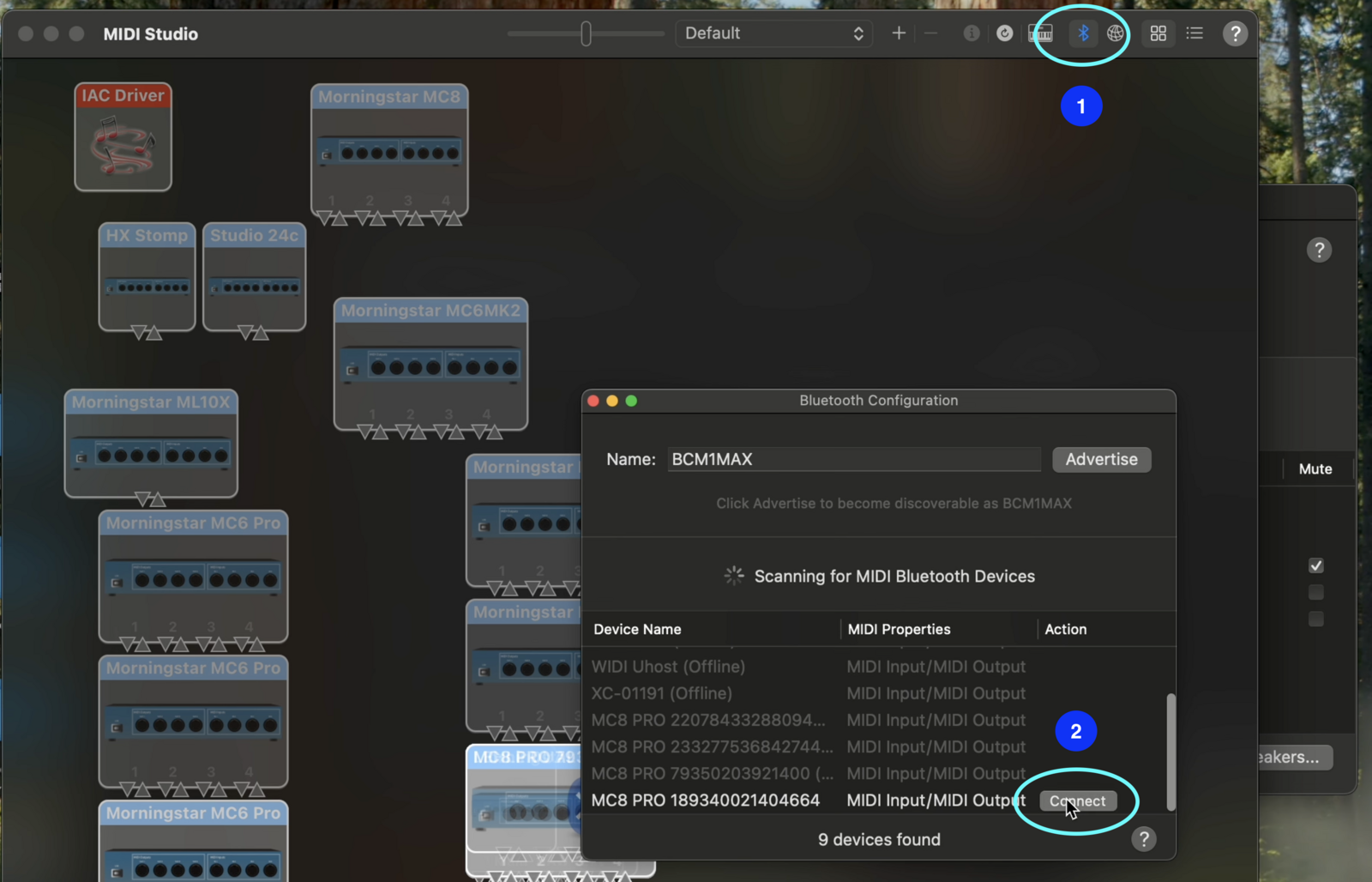Enable the third Mute checkbox

click(1316, 619)
